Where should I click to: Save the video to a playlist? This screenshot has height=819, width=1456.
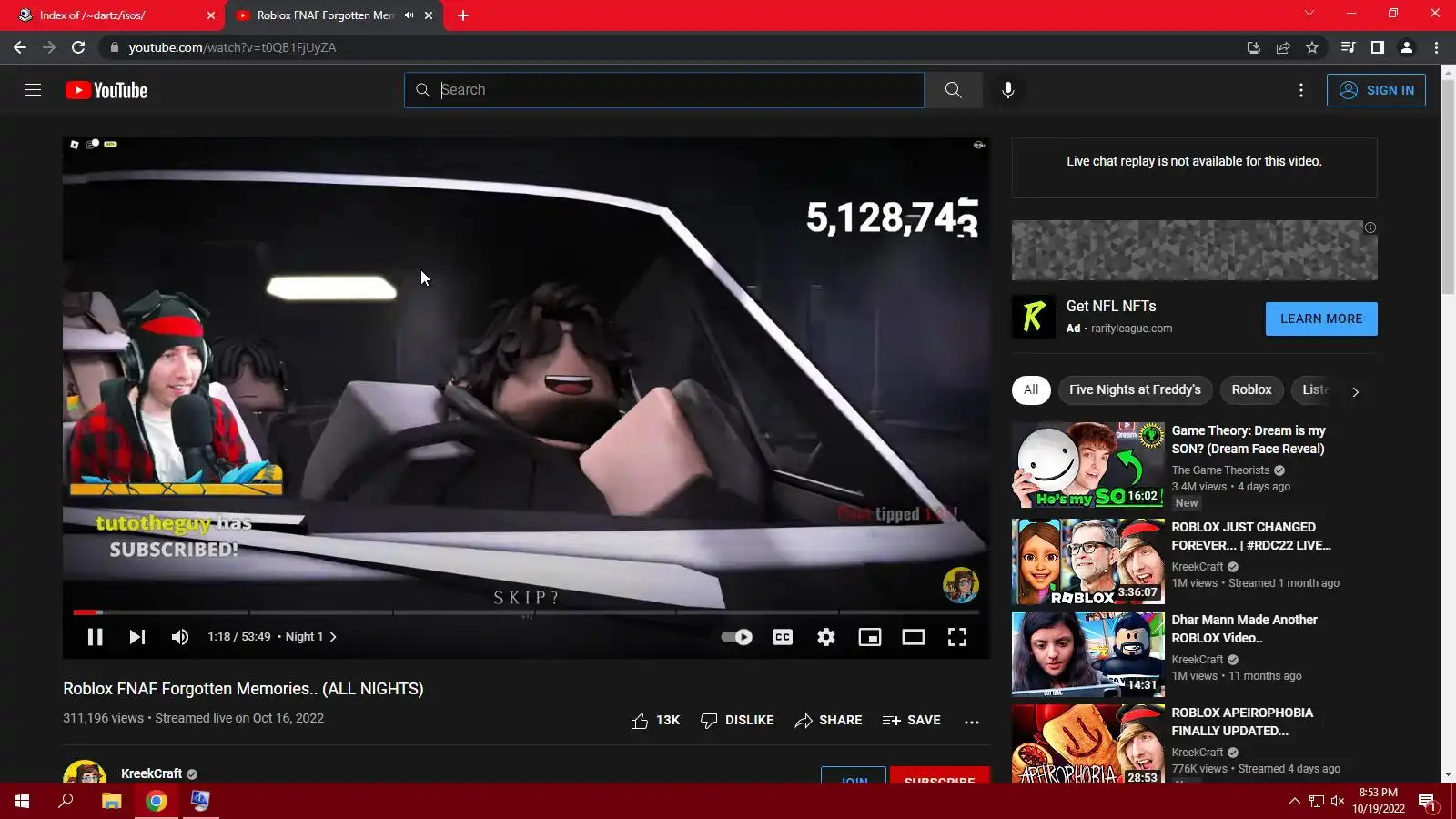point(911,721)
